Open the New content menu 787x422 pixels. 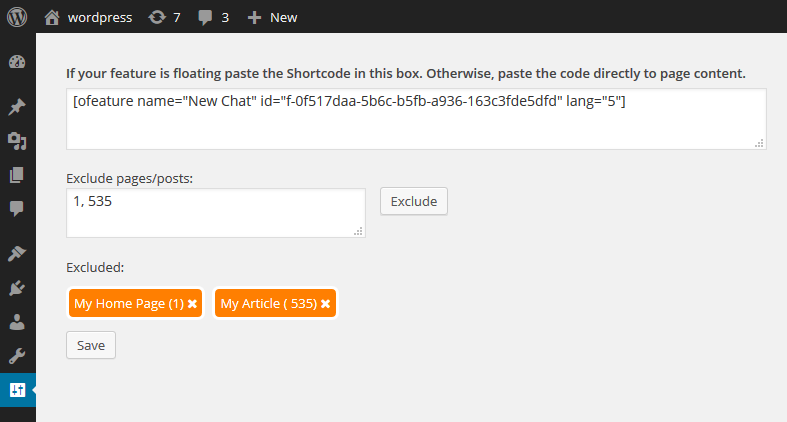click(273, 18)
